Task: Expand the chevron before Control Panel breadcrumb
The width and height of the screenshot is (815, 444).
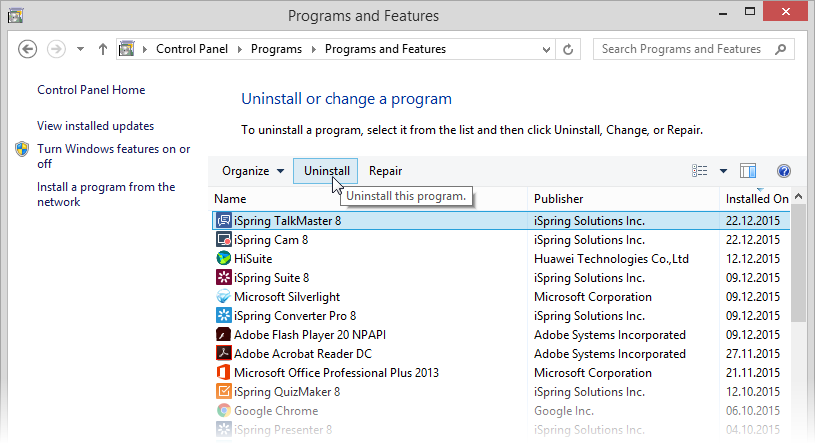Action: click(145, 49)
